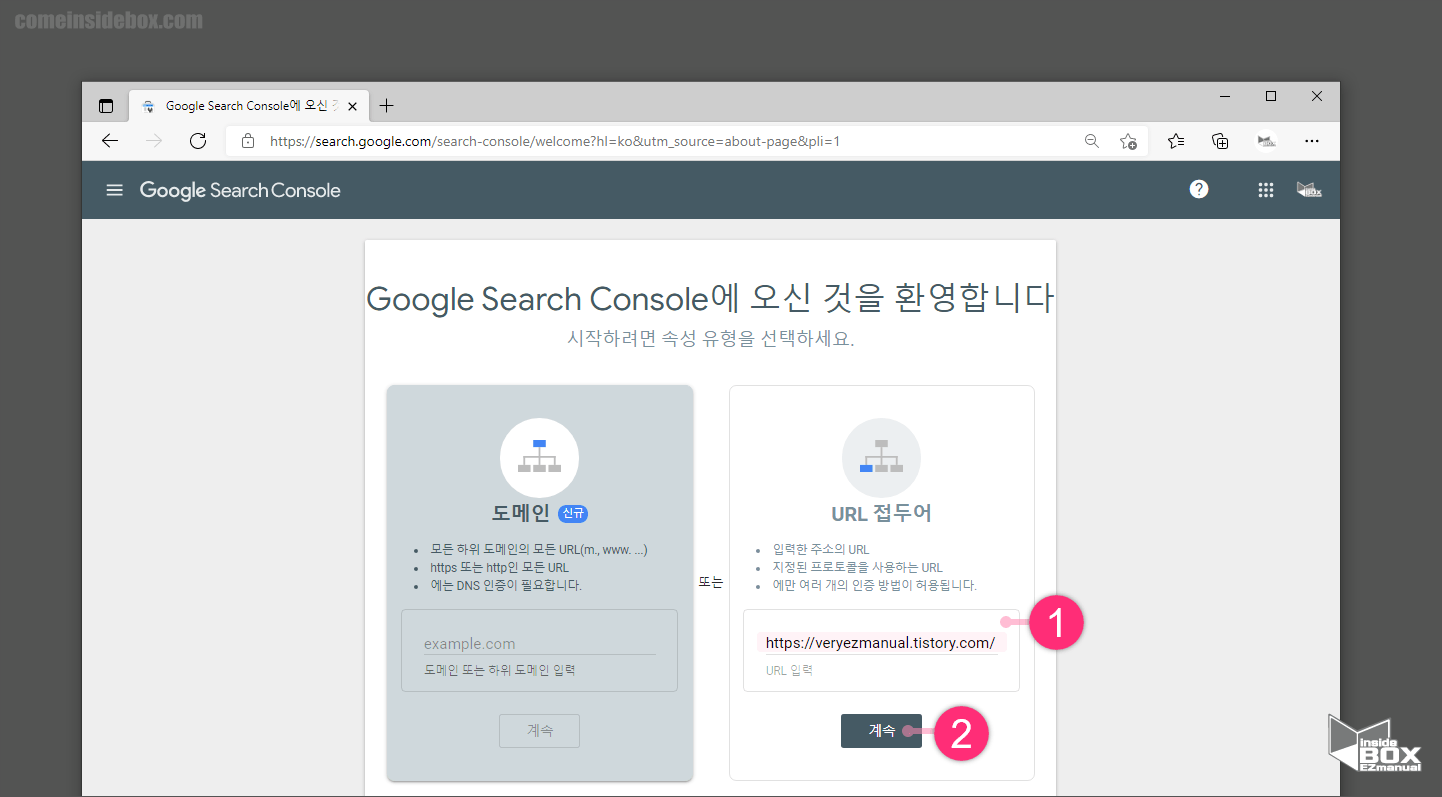Click the site lock icon in address bar
Image resolution: width=1442 pixels, height=797 pixels.
pos(248,141)
